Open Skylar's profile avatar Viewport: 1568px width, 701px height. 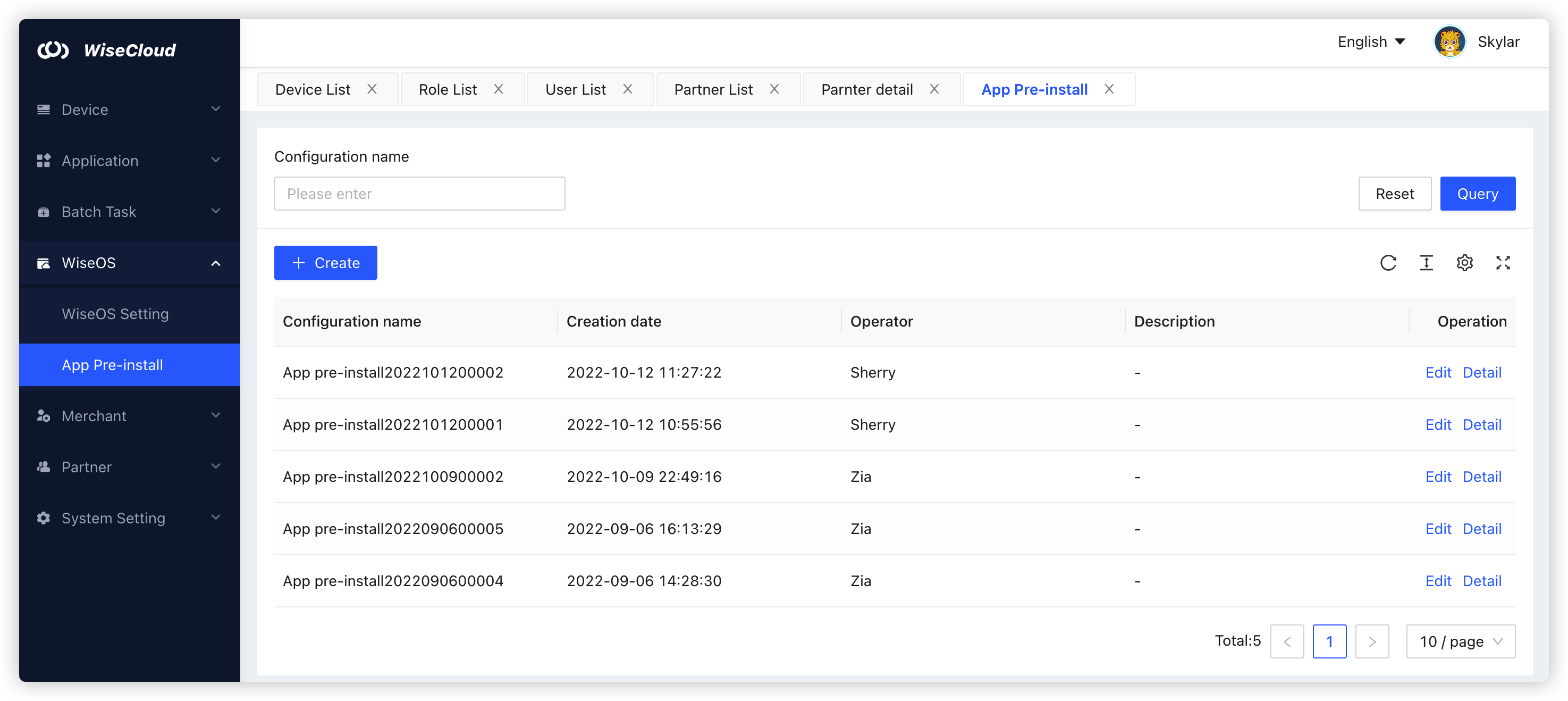1449,41
